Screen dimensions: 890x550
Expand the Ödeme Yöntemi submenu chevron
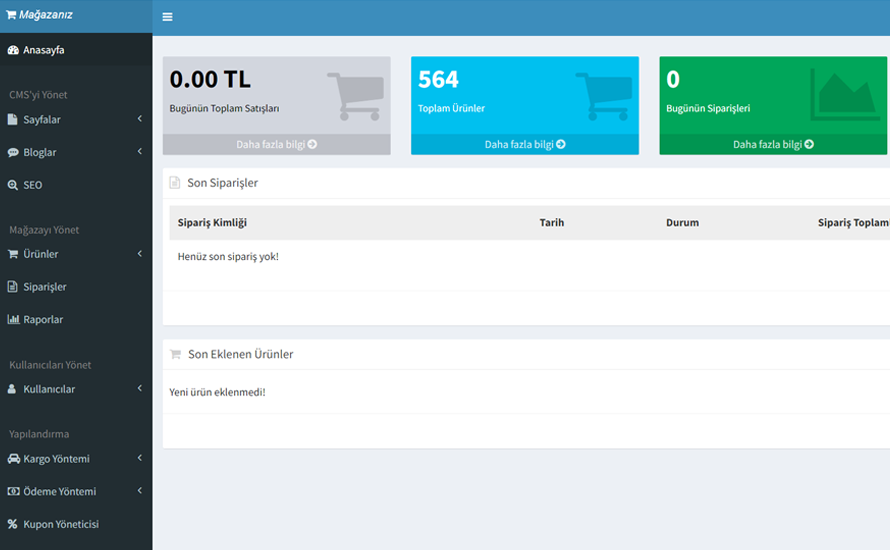[140, 490]
